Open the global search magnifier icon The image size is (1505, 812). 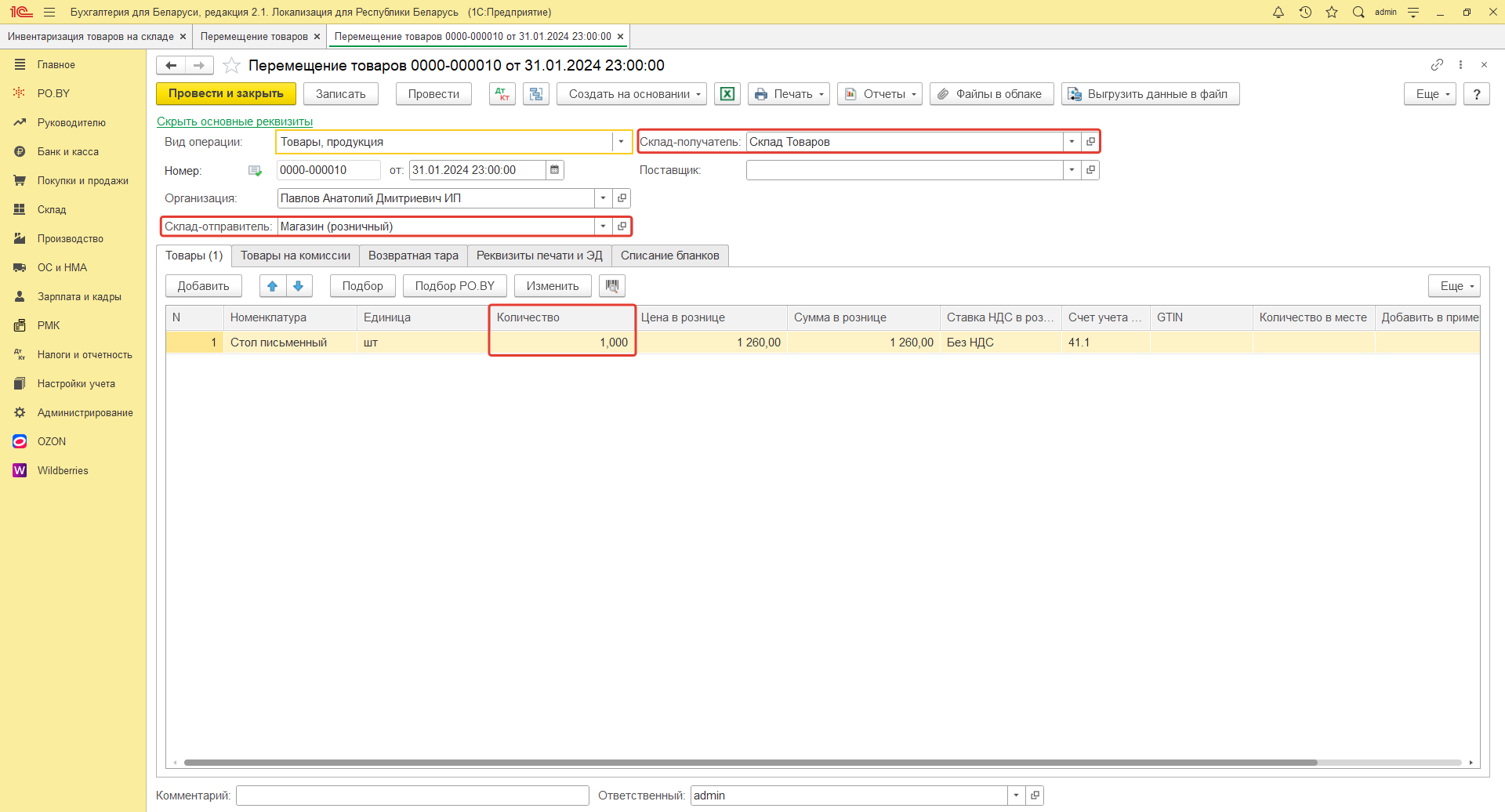pos(1358,12)
